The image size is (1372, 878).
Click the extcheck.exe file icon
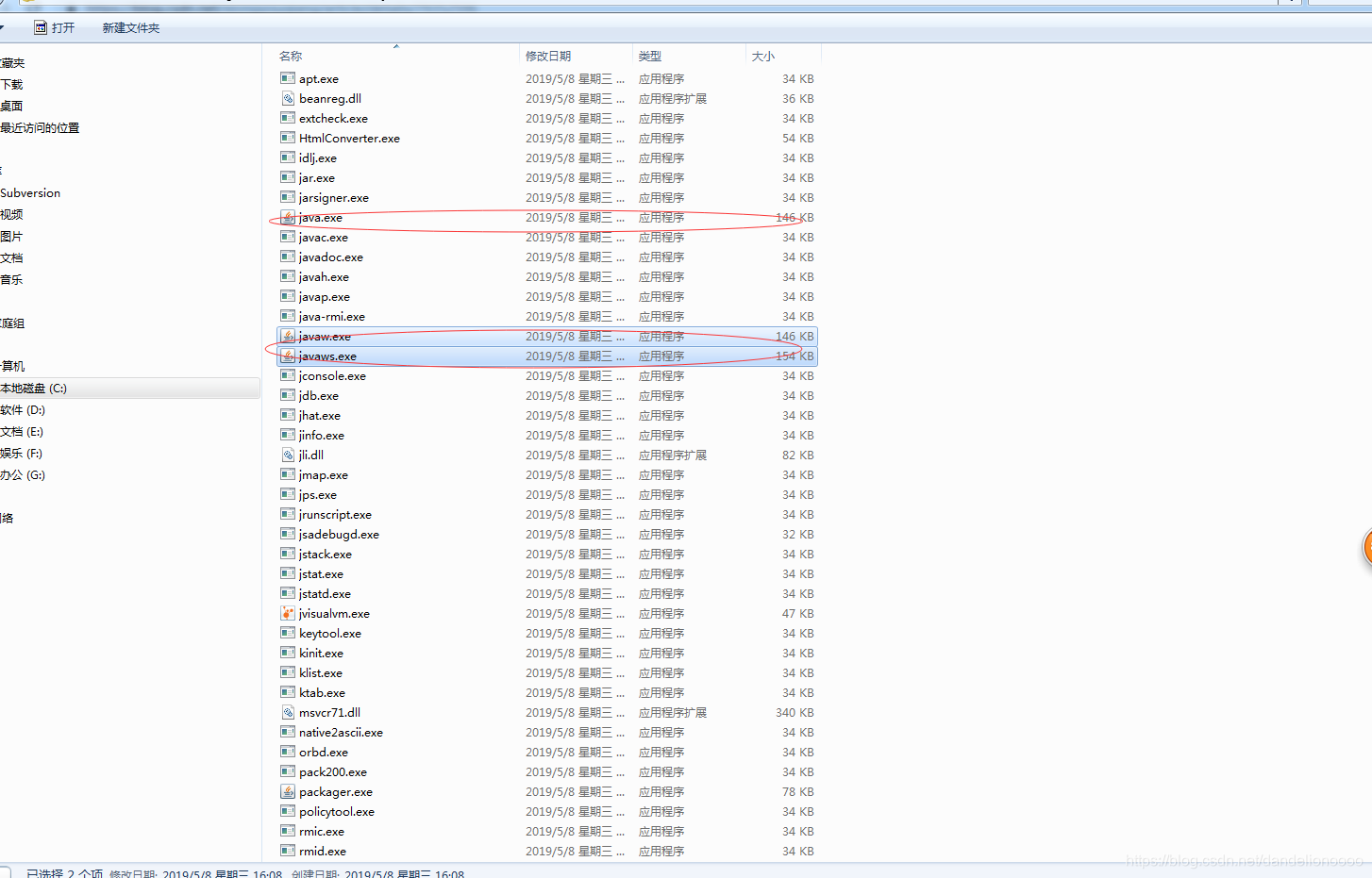pos(288,118)
